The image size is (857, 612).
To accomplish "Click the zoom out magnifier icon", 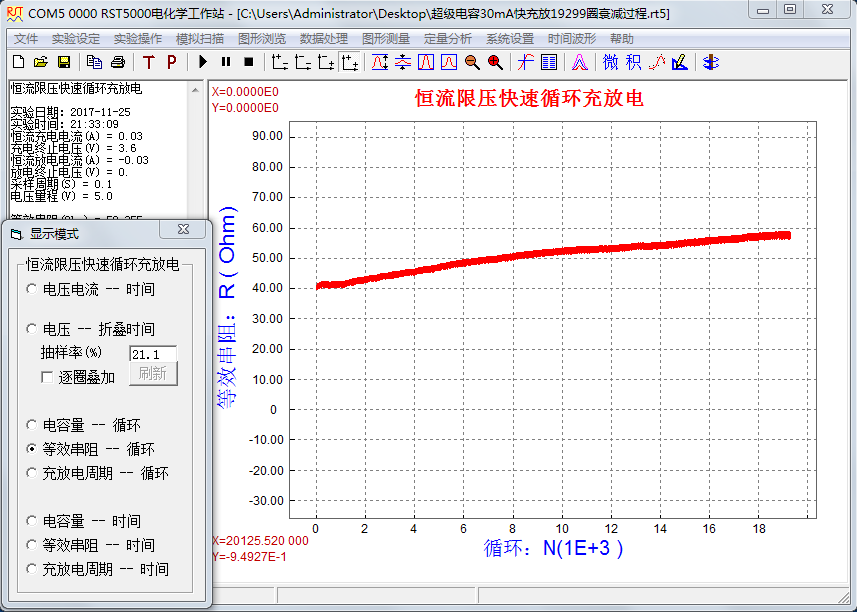I will click(471, 62).
